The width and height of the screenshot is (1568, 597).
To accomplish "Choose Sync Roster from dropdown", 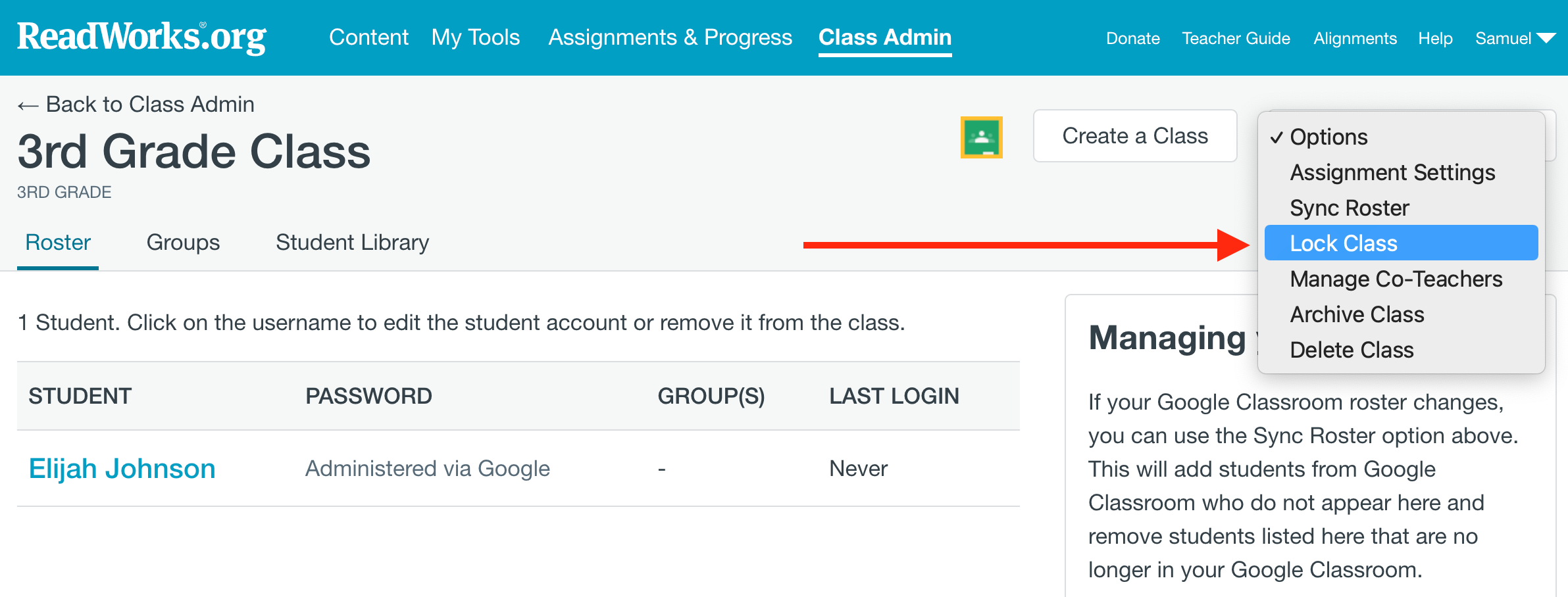I will (x=1402, y=208).
